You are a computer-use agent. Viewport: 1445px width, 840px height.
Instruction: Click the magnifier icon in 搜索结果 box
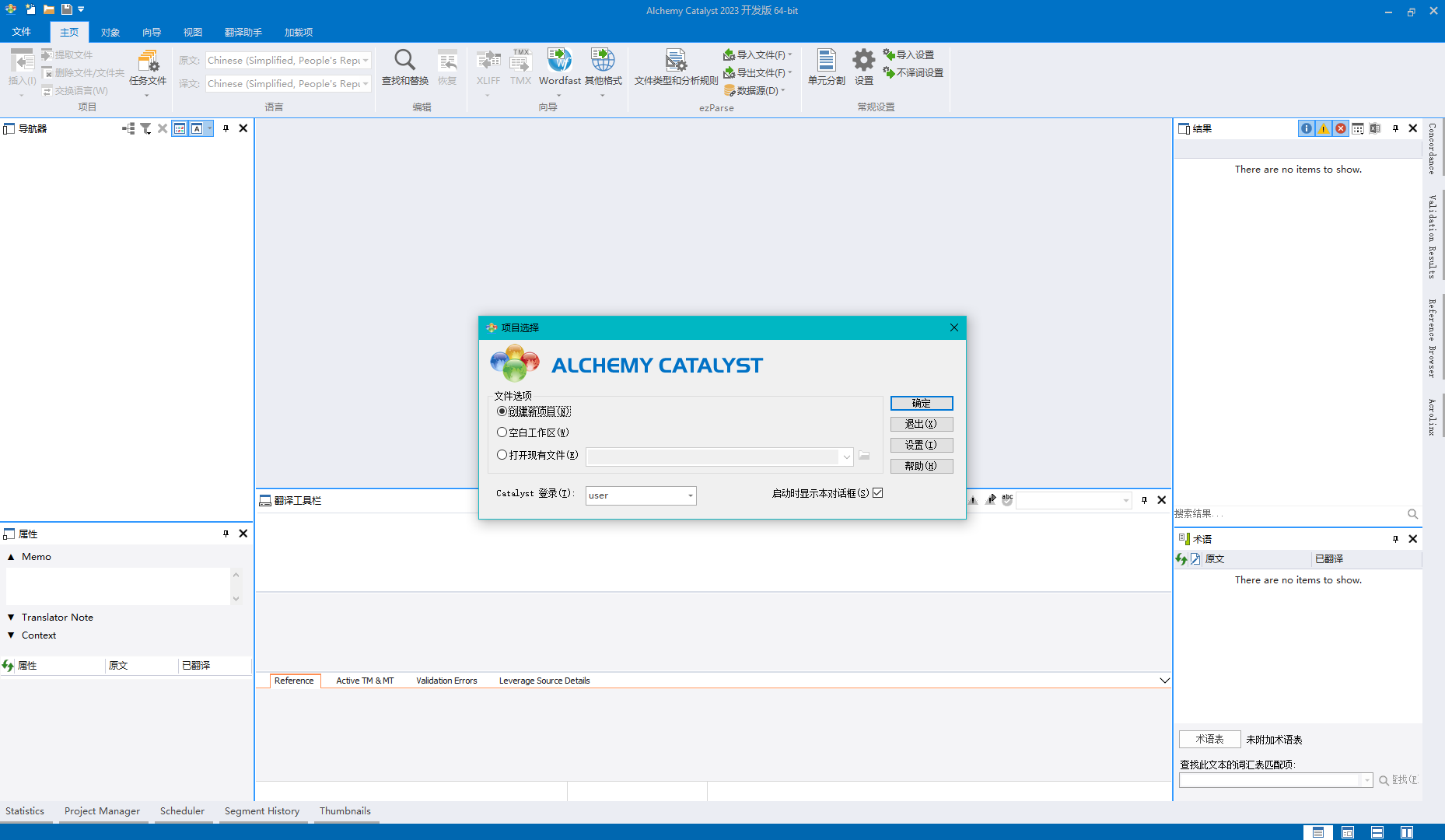point(1412,514)
